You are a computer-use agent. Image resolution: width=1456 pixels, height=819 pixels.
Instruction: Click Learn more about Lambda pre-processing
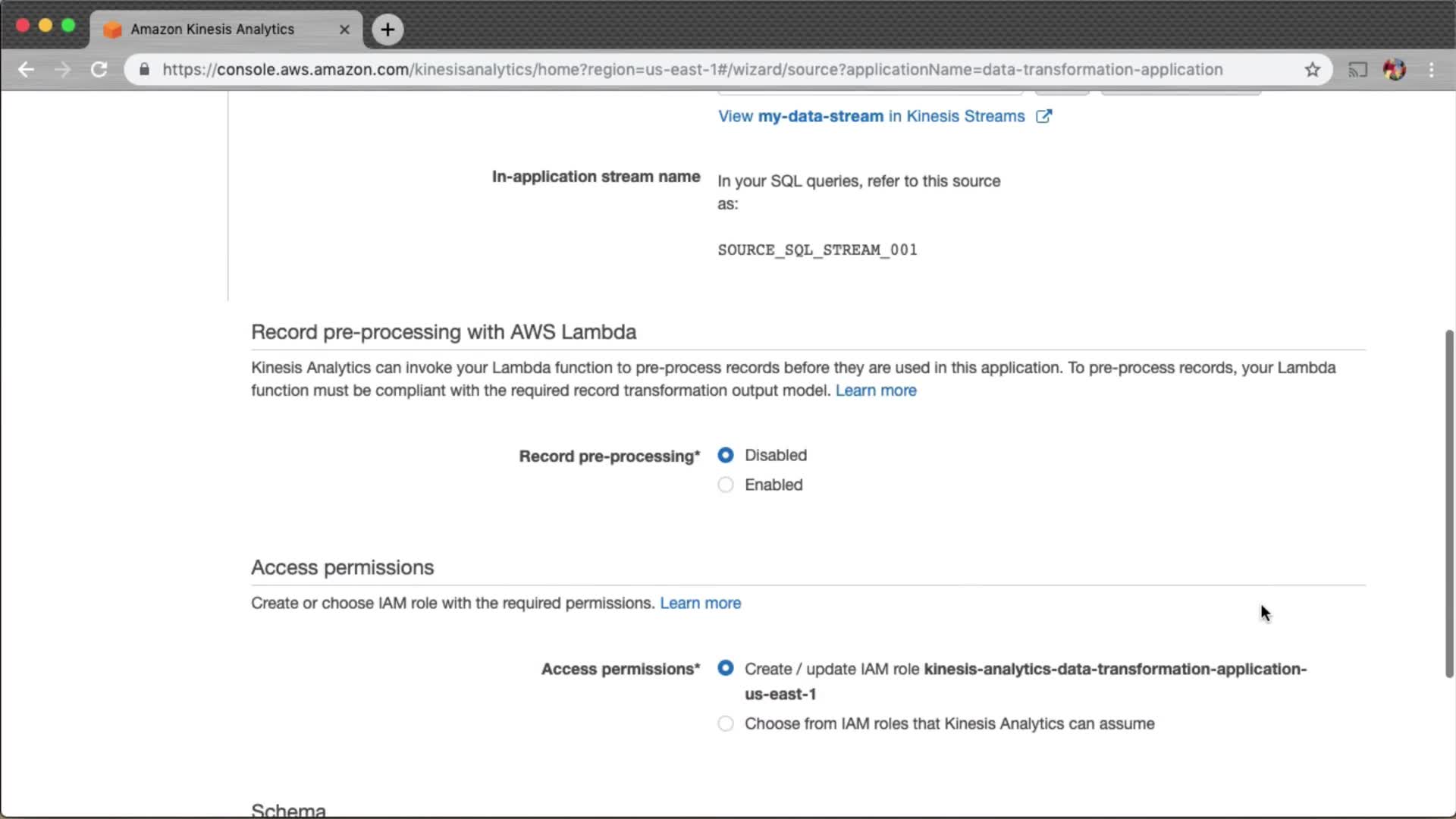click(876, 391)
